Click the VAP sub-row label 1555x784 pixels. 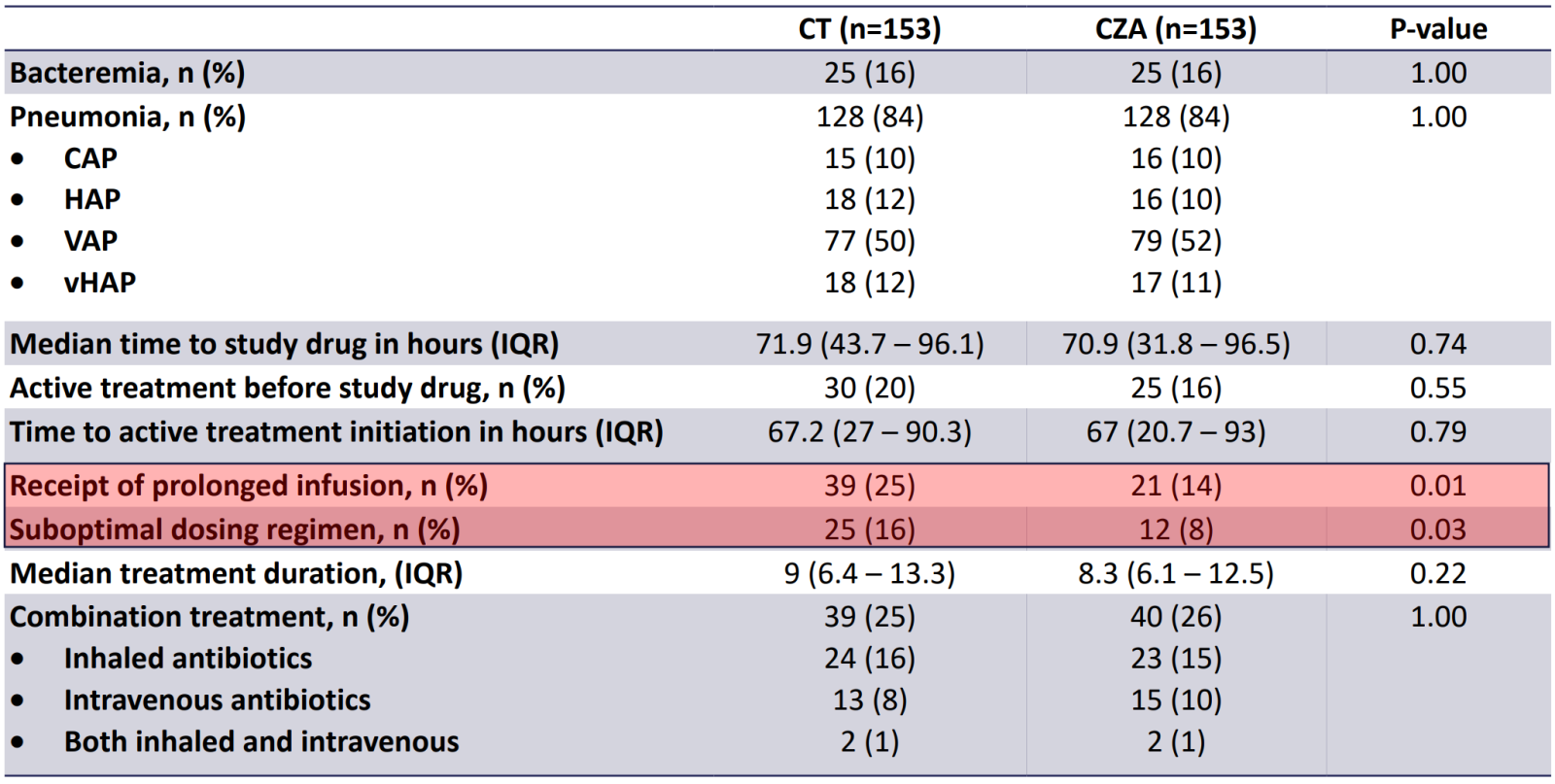[x=90, y=241]
